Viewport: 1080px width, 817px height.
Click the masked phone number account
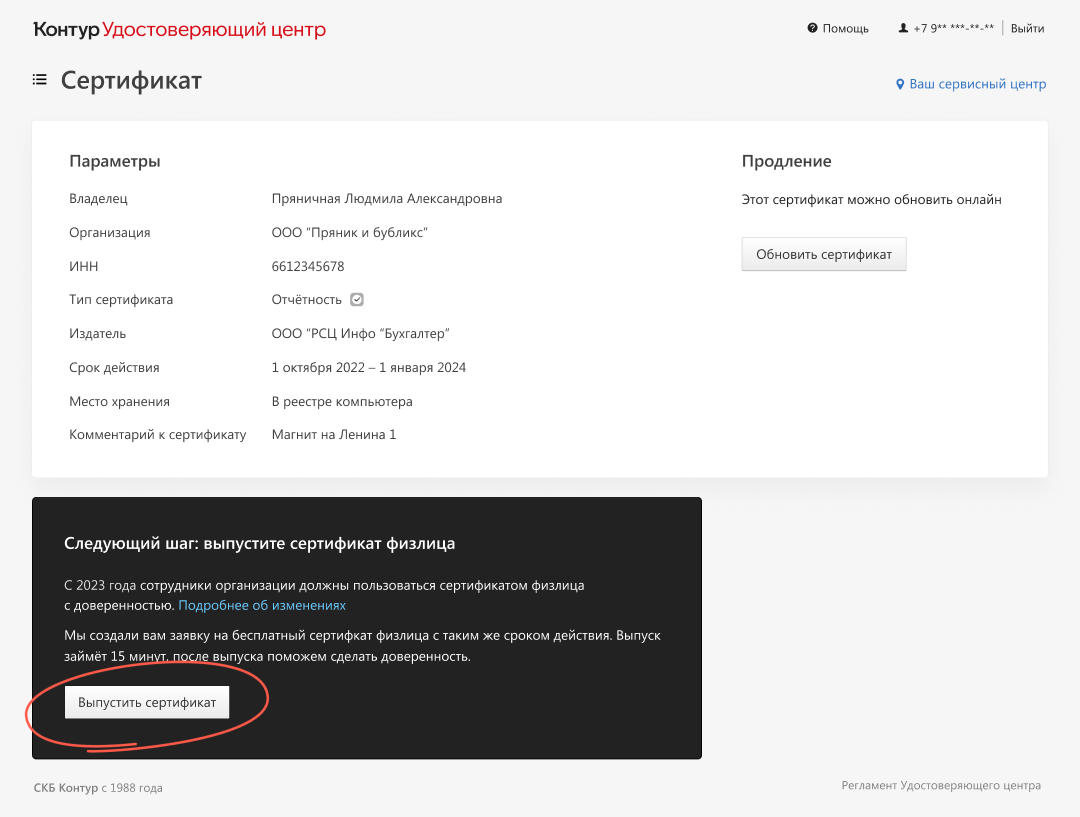click(x=953, y=29)
